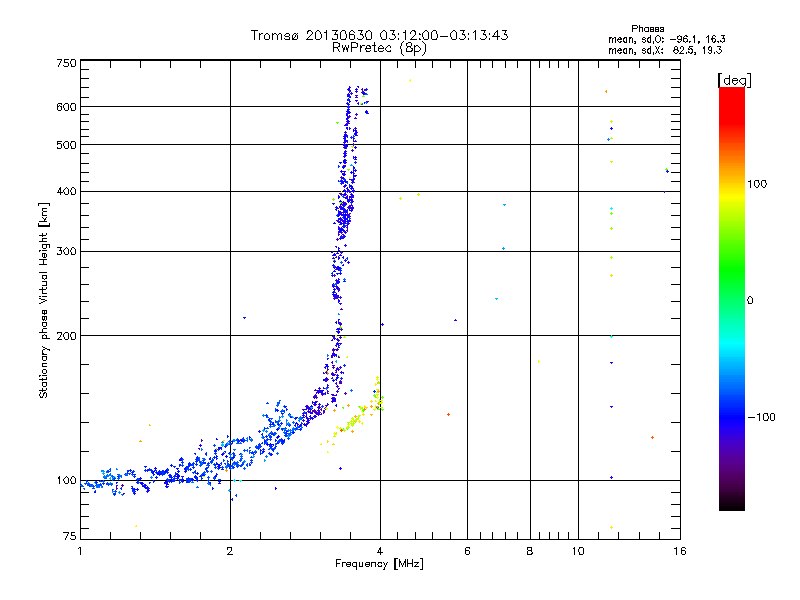Click the blue region of the colorbar near -100
The width and height of the screenshot is (800, 600).
click(x=732, y=416)
